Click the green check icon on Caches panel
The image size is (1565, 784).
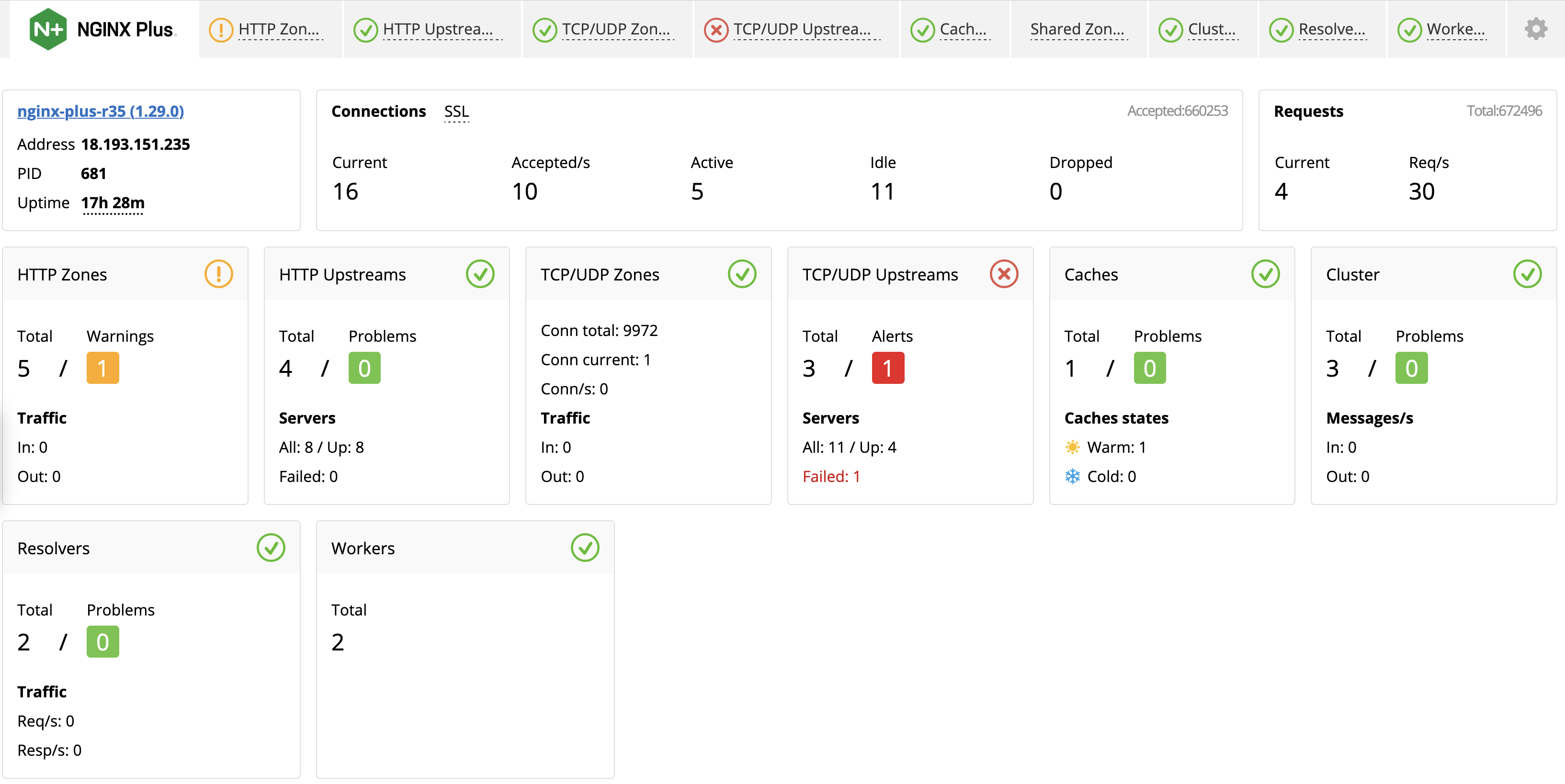click(1266, 274)
